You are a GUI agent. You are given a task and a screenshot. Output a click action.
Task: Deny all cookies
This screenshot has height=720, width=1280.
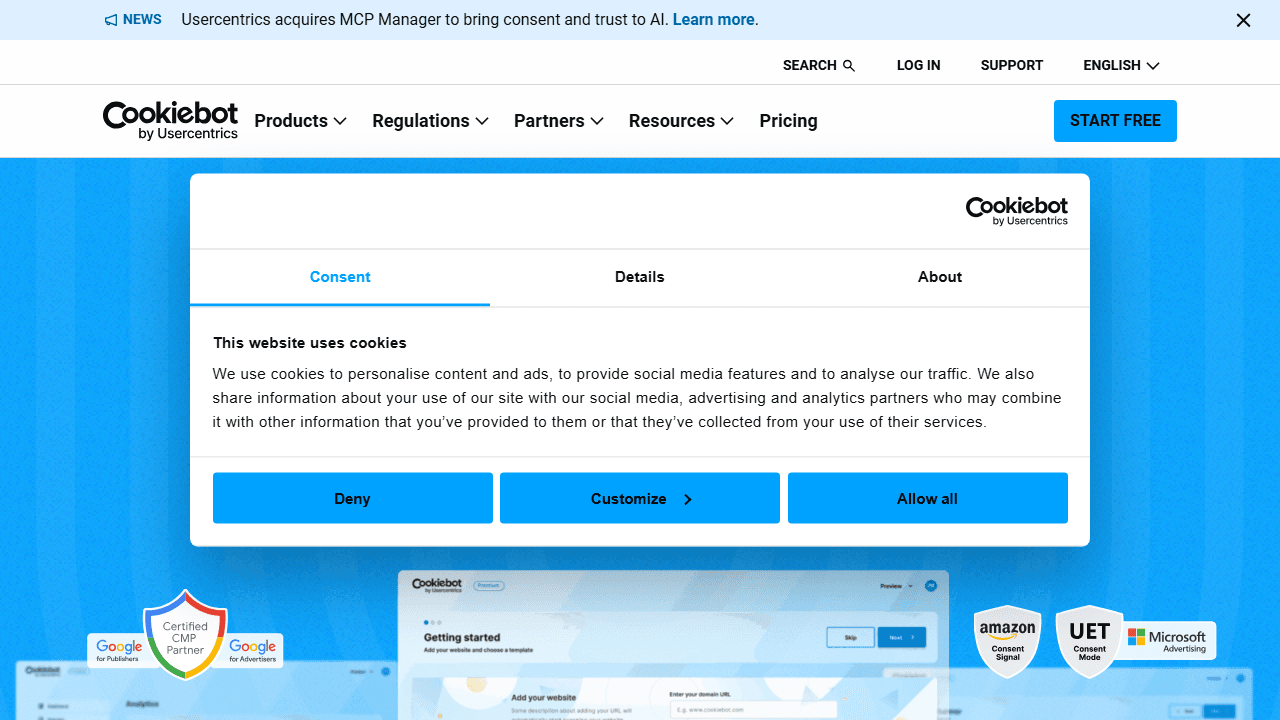pyautogui.click(x=352, y=498)
